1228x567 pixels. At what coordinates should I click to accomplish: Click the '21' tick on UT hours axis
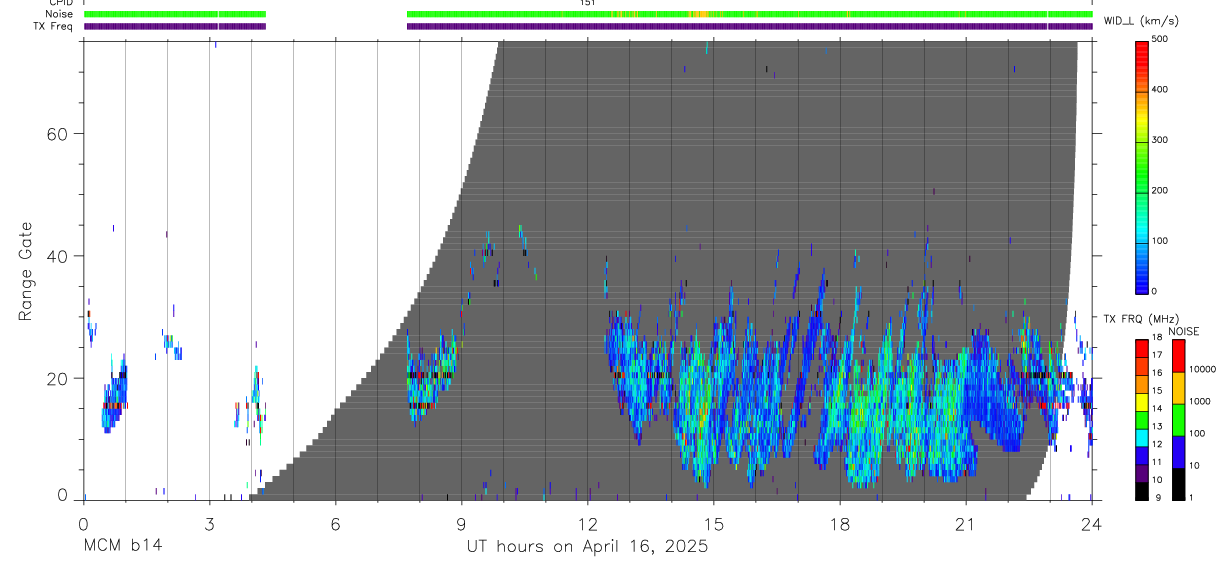(x=965, y=523)
